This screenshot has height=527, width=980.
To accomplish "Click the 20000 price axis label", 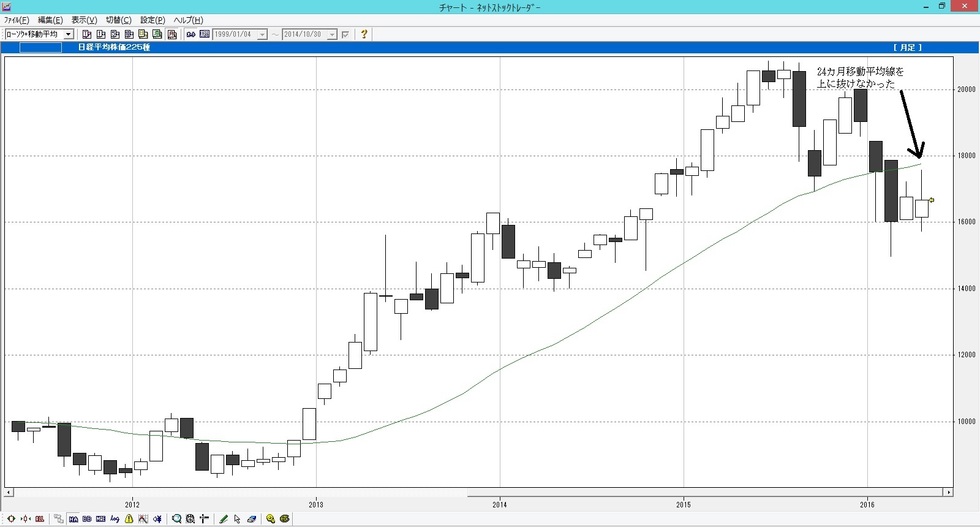I will point(966,89).
